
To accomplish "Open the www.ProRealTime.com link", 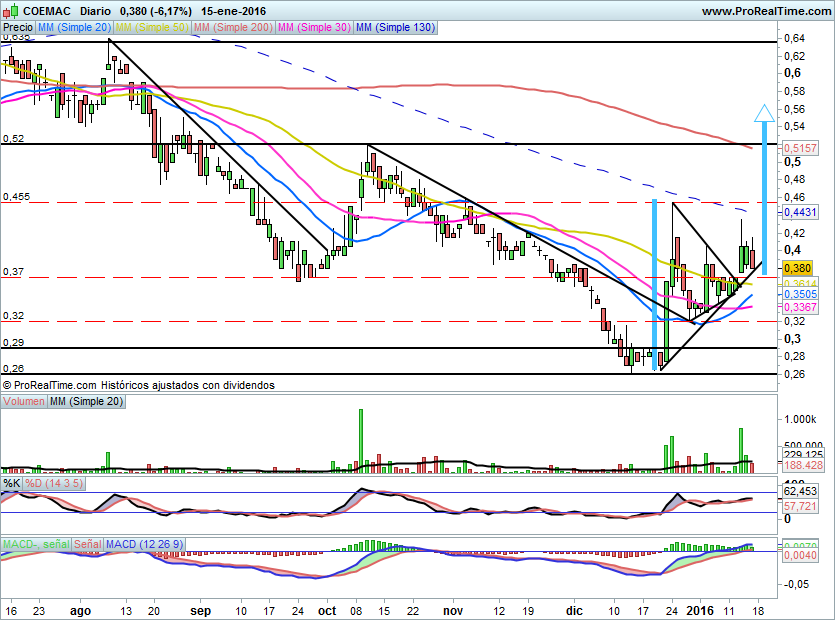I will click(765, 10).
